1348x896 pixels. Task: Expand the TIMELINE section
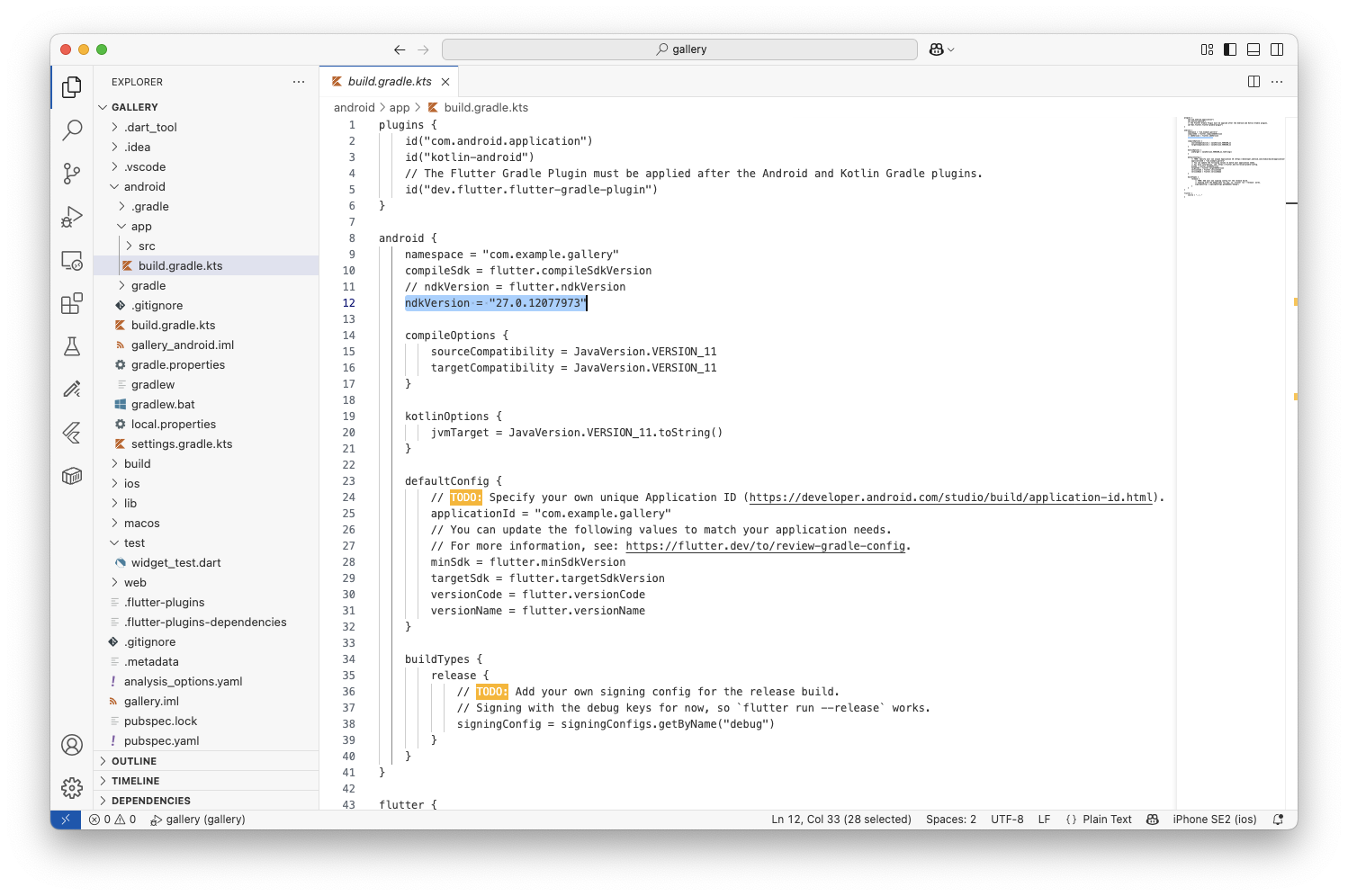(x=206, y=781)
